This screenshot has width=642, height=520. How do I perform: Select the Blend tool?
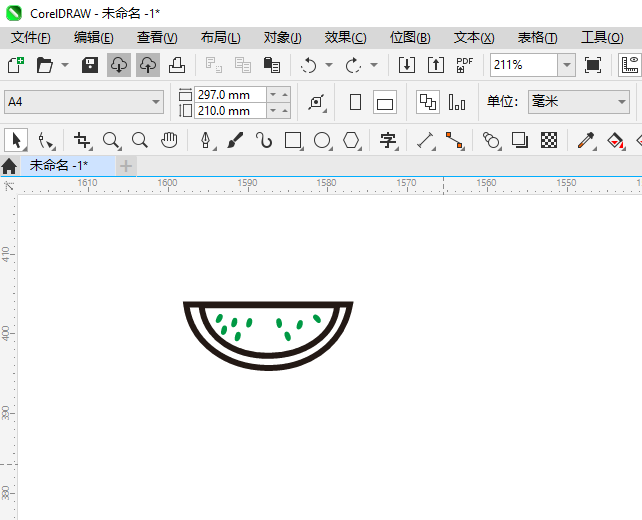(491, 140)
